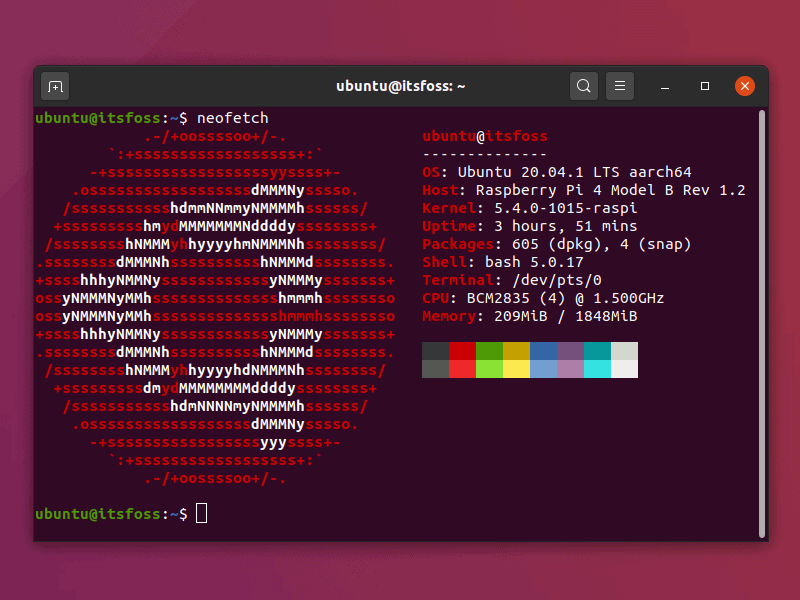Click the window title ubuntu@itsfoss: ~
This screenshot has height=600, width=800.
401,86
